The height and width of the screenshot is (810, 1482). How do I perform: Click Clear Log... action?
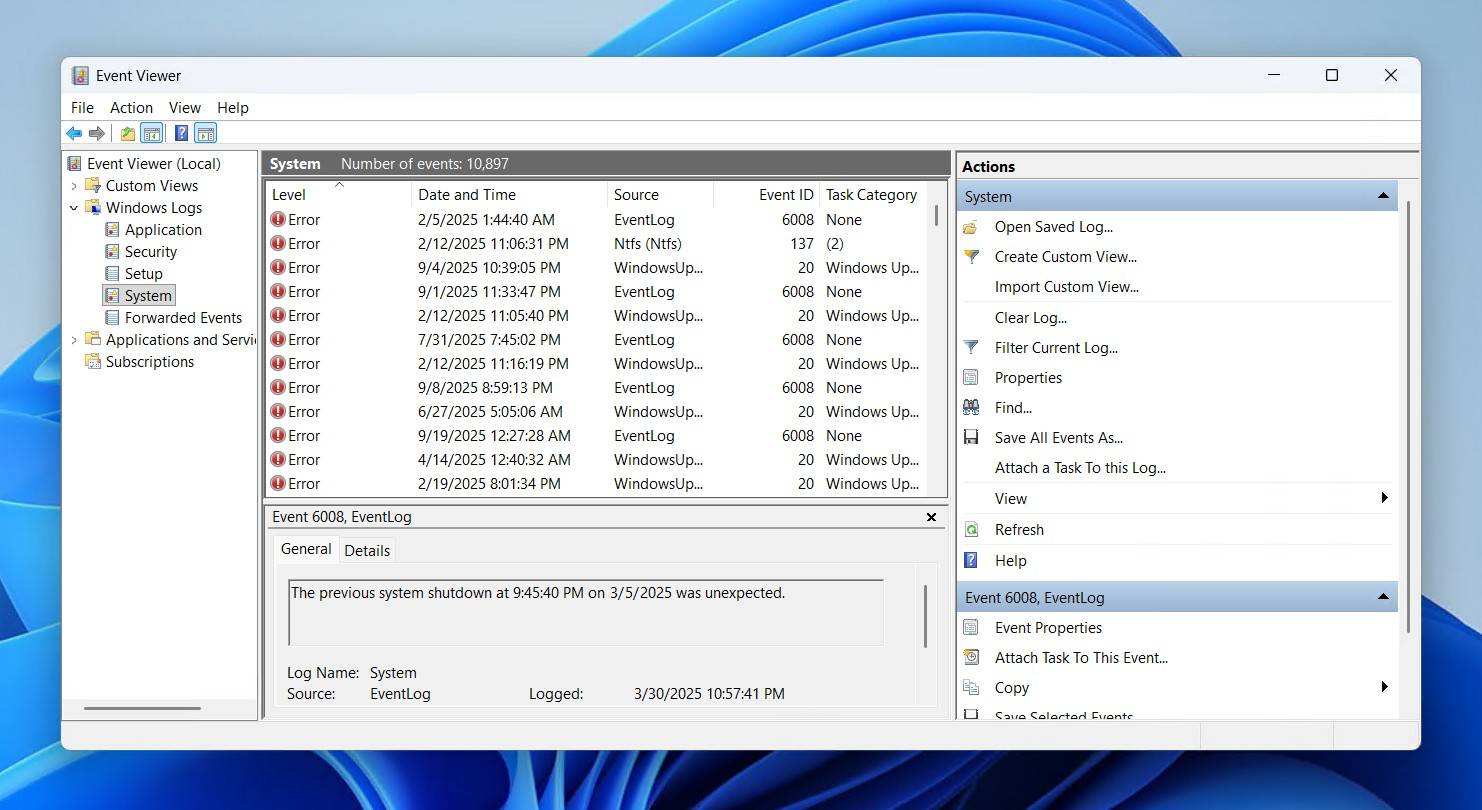click(x=1030, y=318)
